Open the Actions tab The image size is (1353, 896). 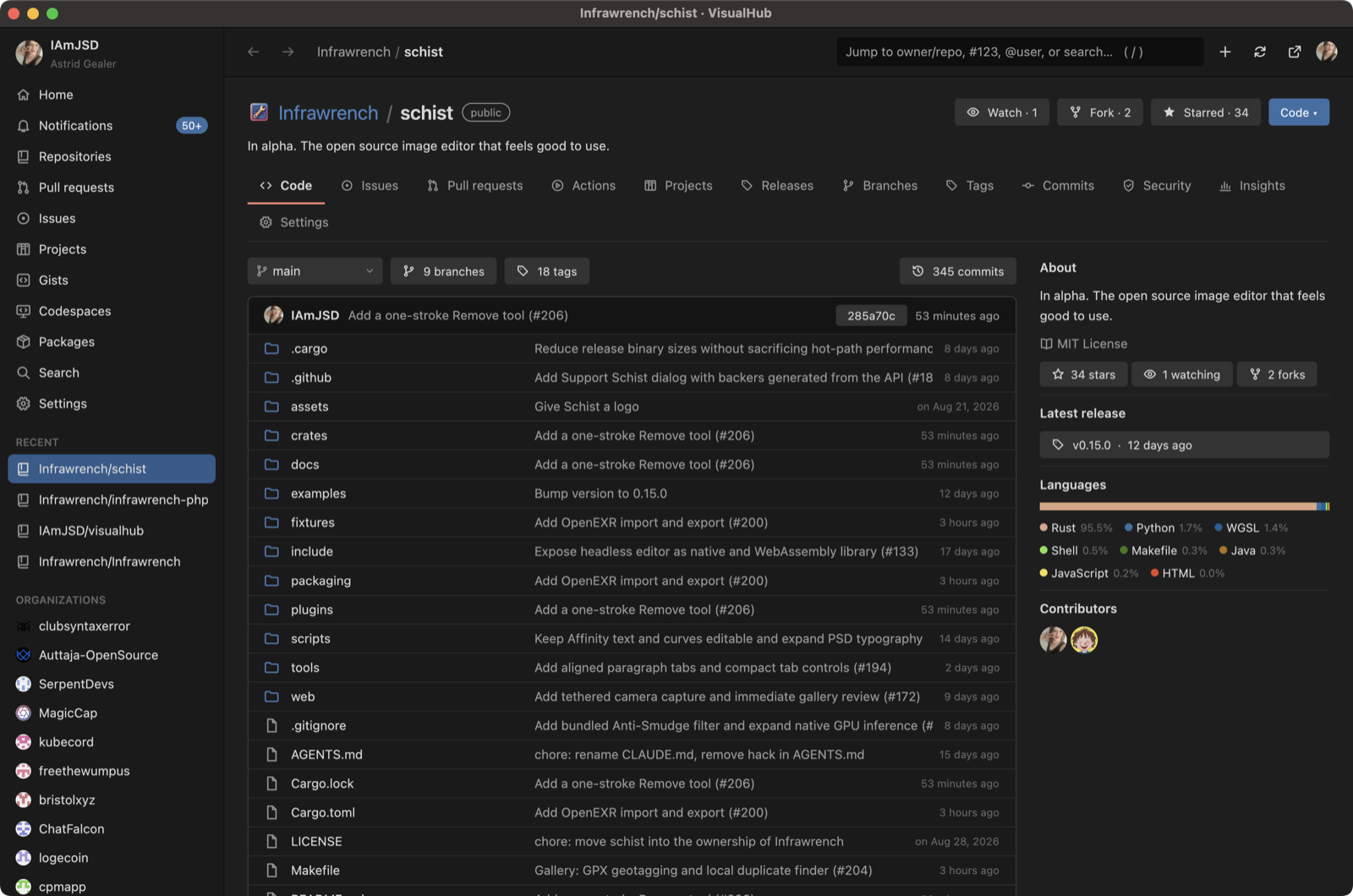[583, 186]
